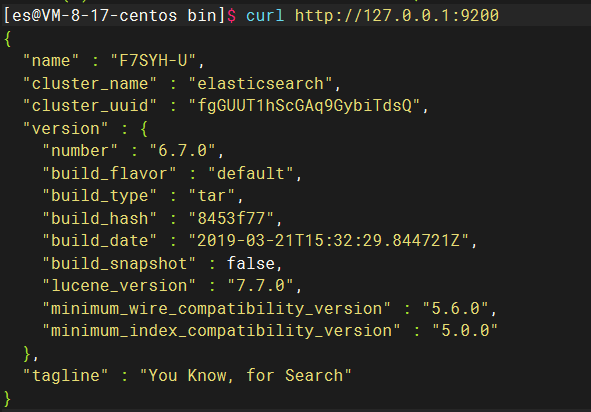
Task: Click the final closing brace of JSON
Action: [x=7, y=398]
